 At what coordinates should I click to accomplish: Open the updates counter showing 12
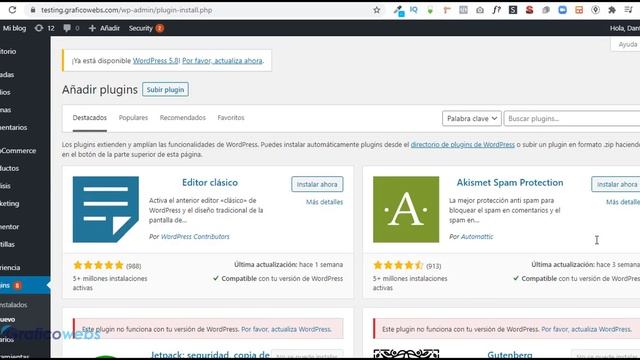[44, 28]
